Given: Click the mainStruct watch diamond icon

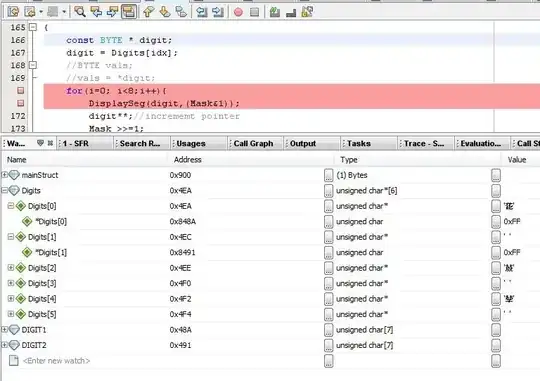Looking at the screenshot, I should 14,175.
